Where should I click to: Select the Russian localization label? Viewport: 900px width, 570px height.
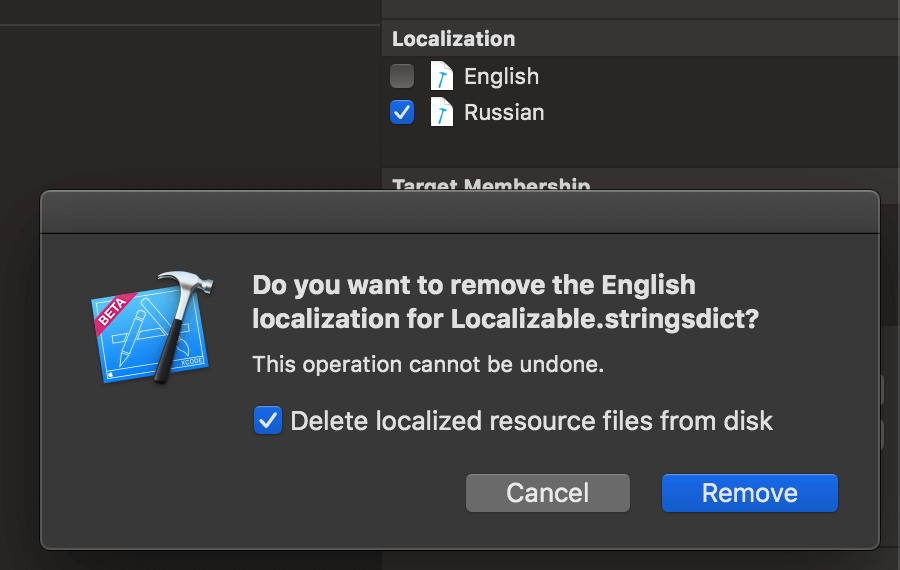pos(504,112)
